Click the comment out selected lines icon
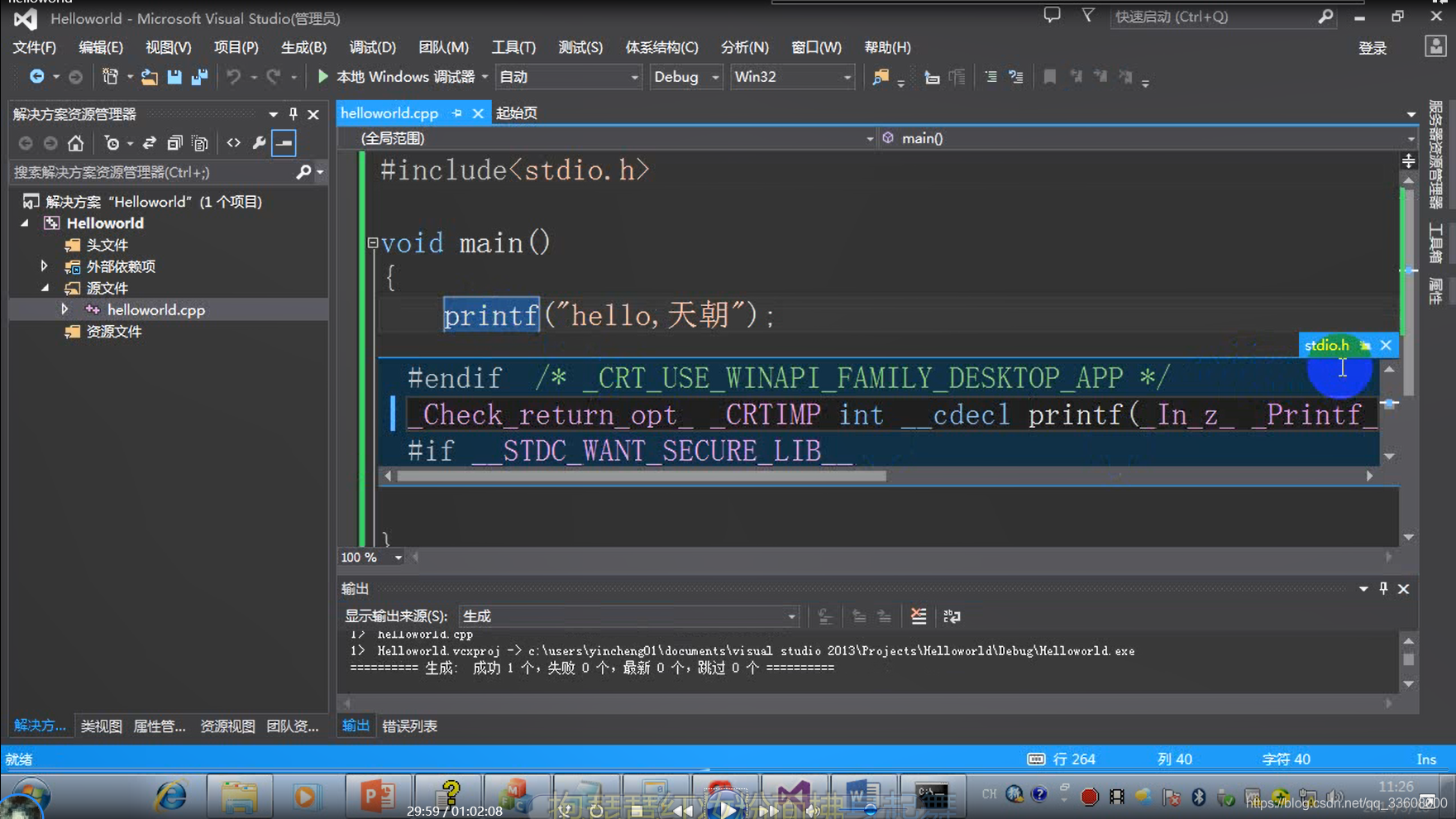Image resolution: width=1456 pixels, height=819 pixels. 991,77
